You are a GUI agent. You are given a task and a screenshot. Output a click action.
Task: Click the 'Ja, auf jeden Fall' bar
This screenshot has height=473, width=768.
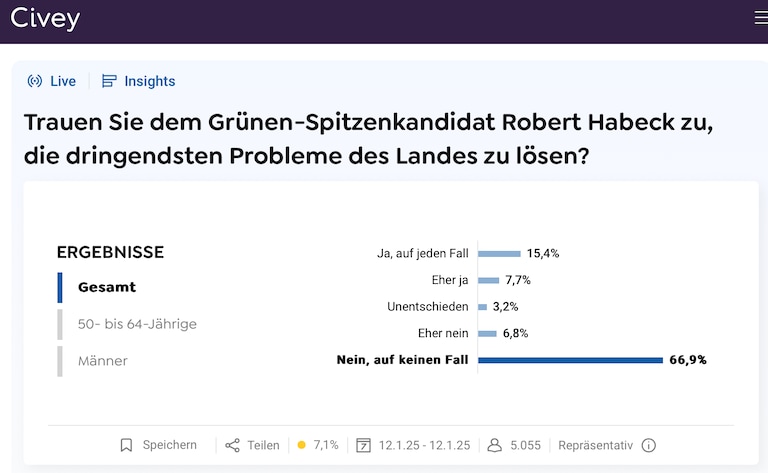click(500, 254)
